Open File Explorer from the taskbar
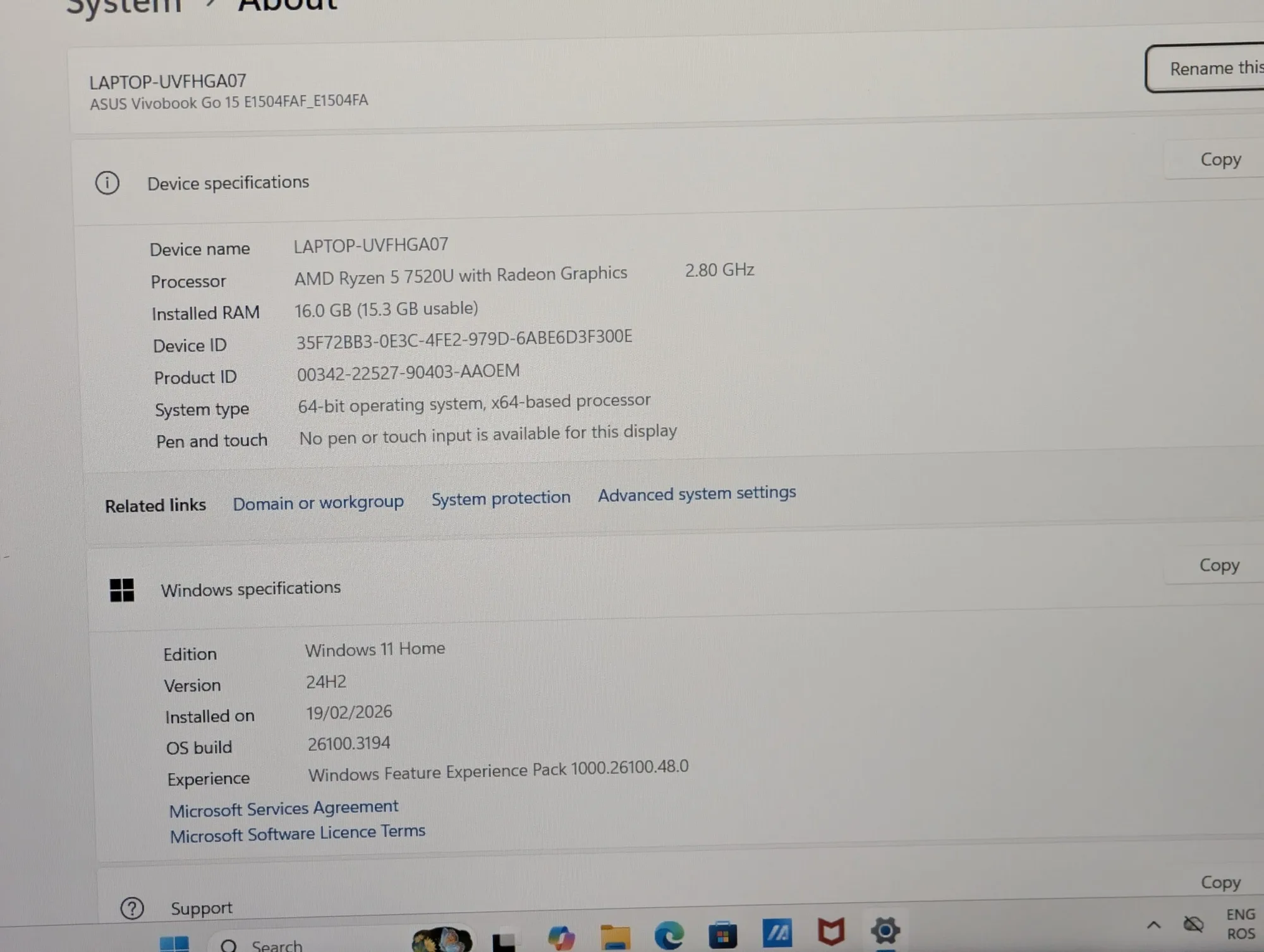 click(x=615, y=937)
